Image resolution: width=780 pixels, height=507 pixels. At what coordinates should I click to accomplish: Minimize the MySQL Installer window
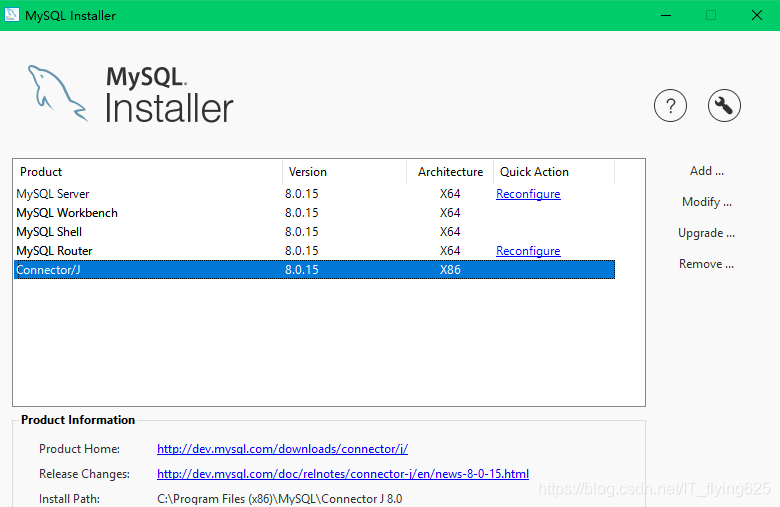(x=666, y=15)
